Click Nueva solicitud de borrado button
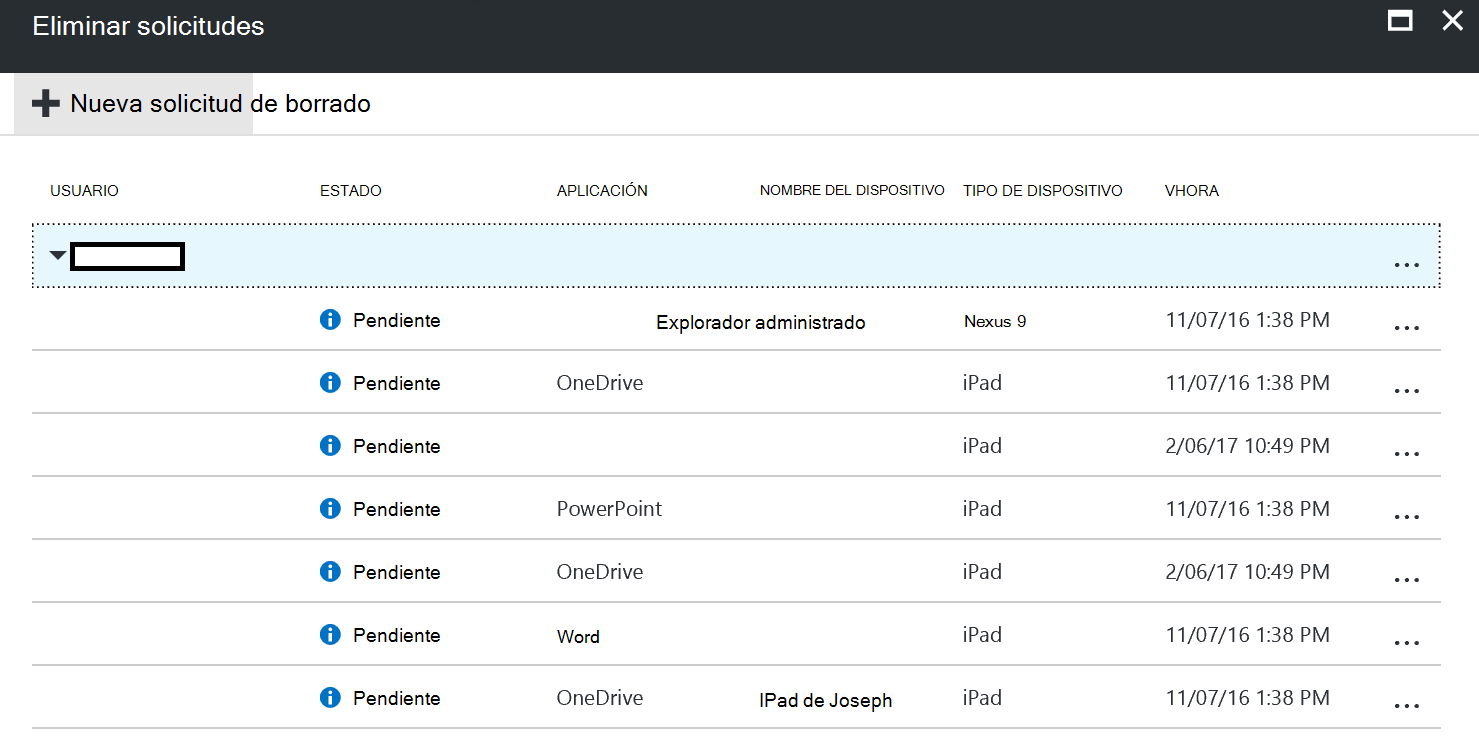Screen dimensions: 1479x739 [201, 103]
